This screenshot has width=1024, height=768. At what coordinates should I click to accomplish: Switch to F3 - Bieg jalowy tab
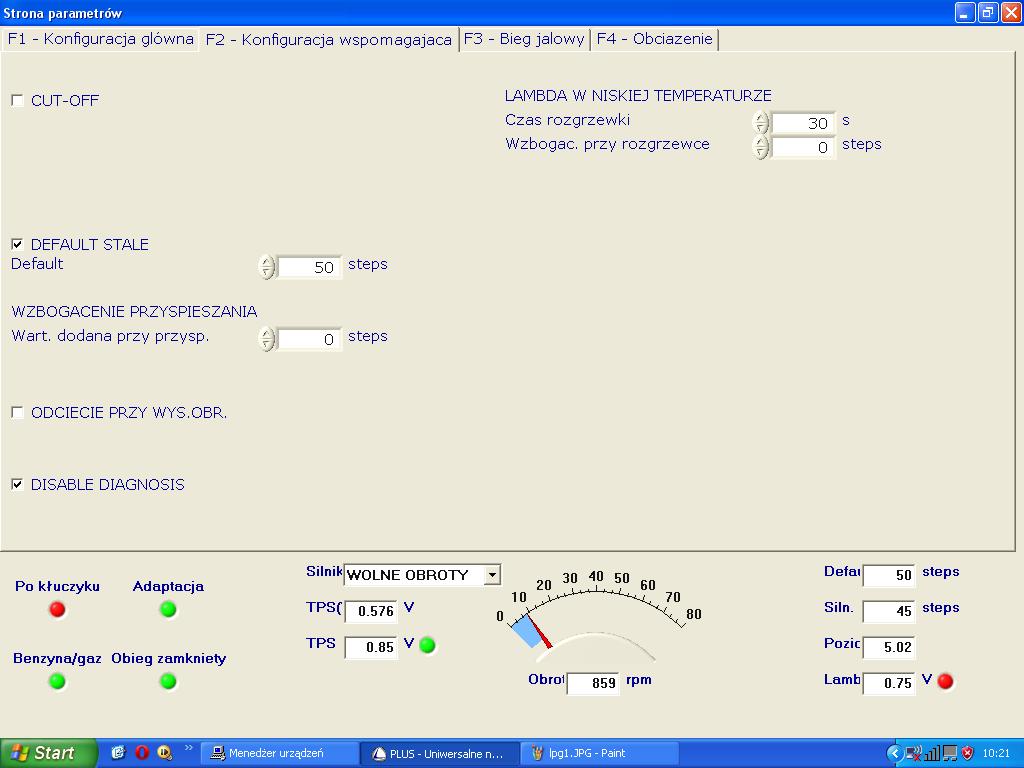(524, 39)
